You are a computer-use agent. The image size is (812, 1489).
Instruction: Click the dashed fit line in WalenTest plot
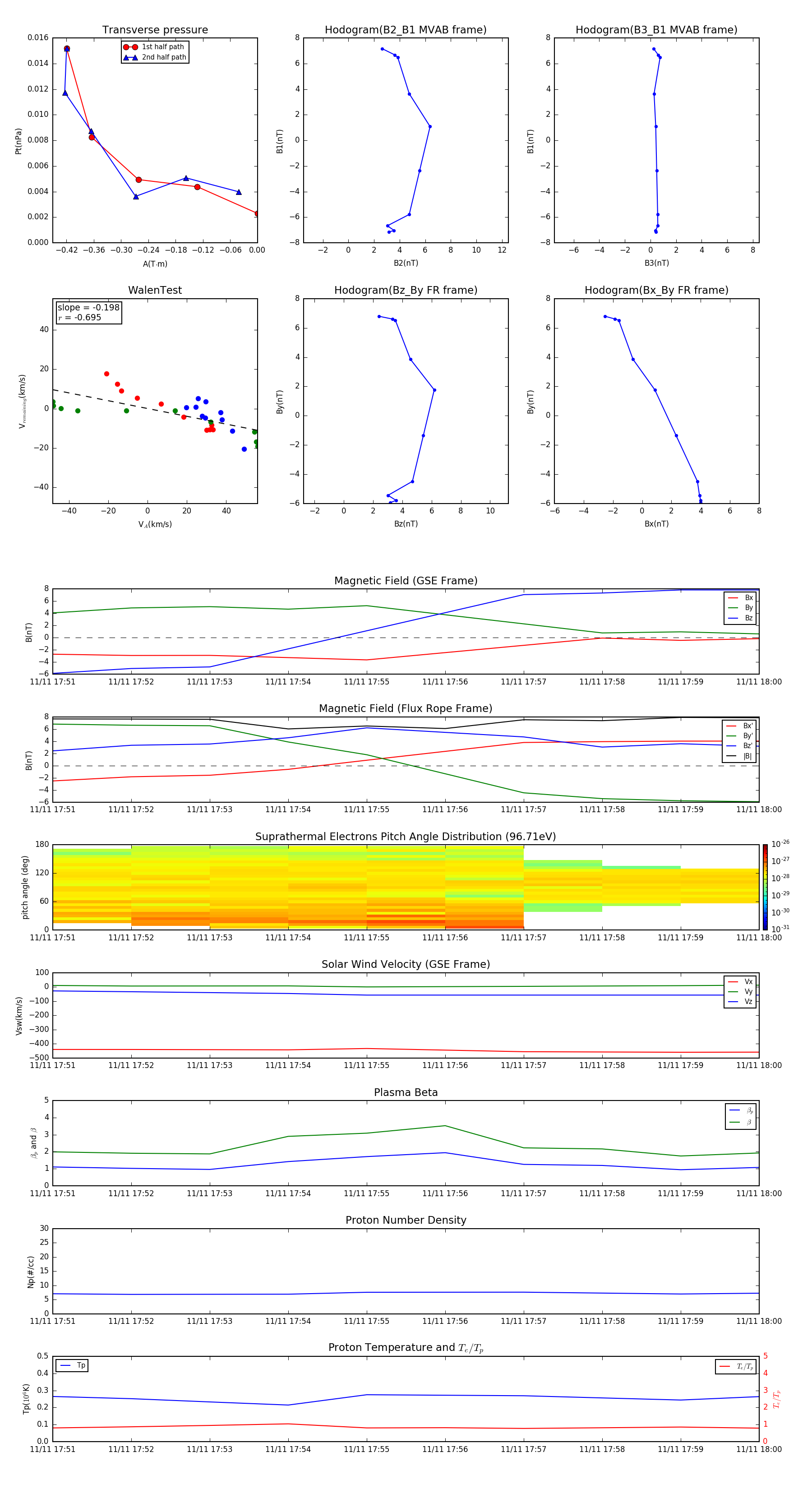point(155,410)
